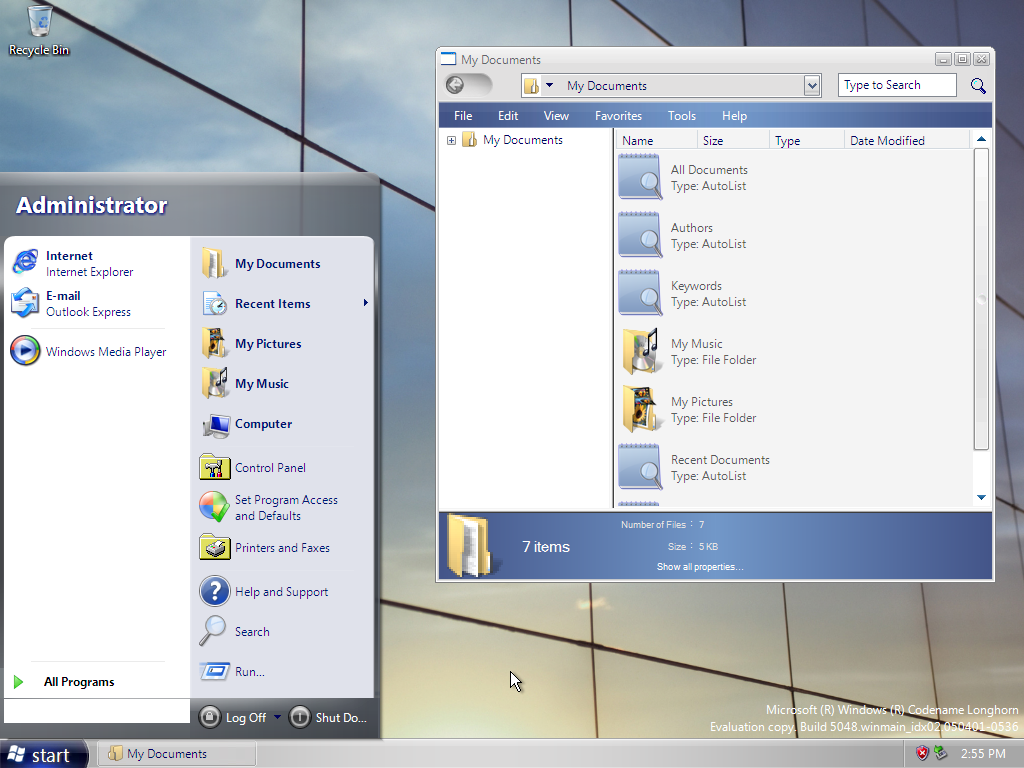Expand the My Documents tree node
This screenshot has height=768, width=1024.
pos(451,141)
